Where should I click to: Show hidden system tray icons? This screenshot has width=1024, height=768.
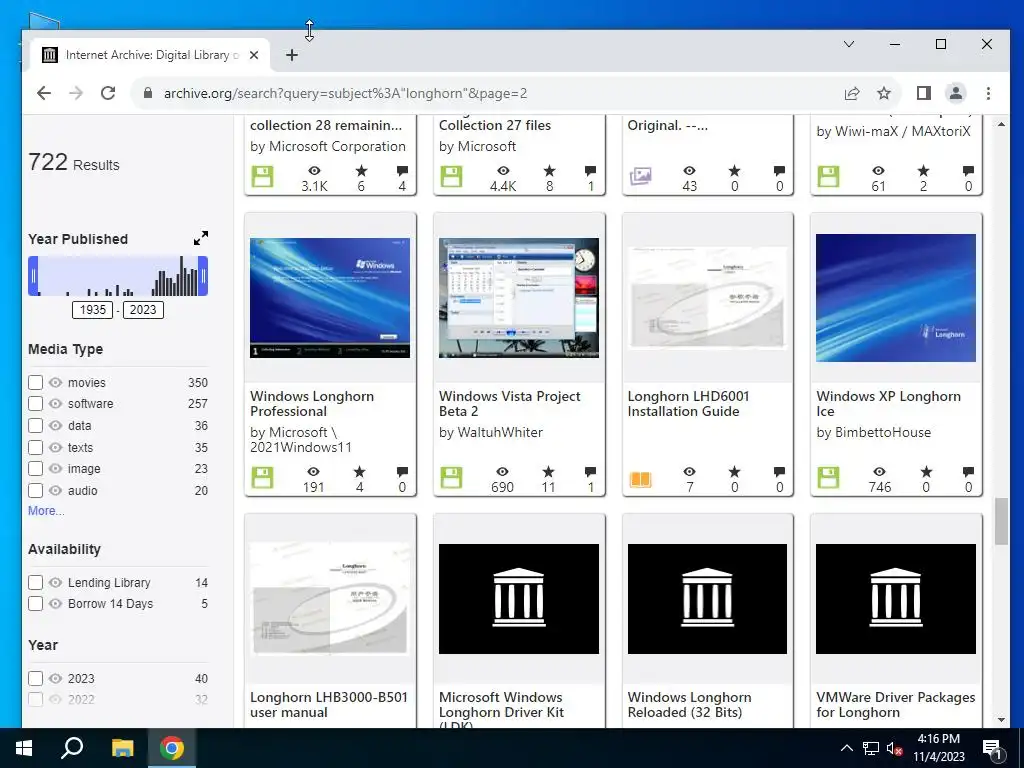point(846,748)
